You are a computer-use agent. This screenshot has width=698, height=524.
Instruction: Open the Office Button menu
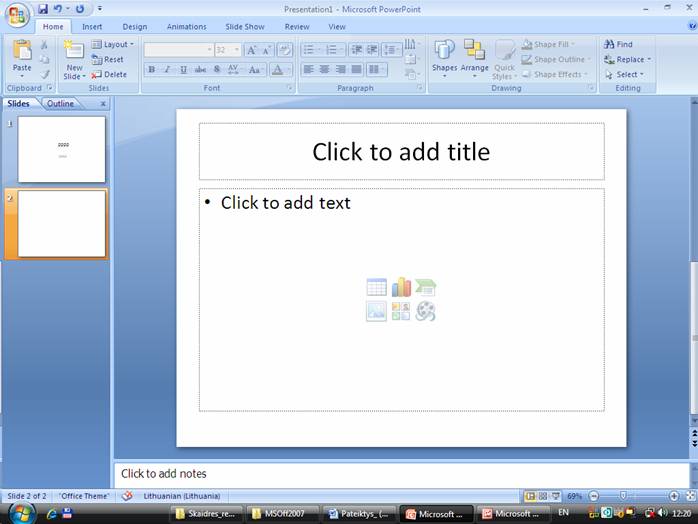(x=17, y=15)
